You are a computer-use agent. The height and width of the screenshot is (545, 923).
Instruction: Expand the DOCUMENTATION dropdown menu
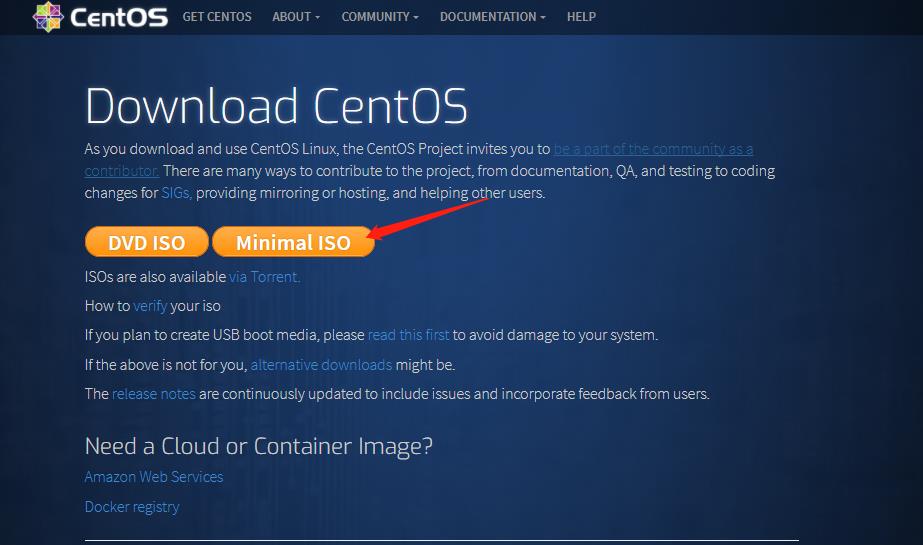coord(493,17)
